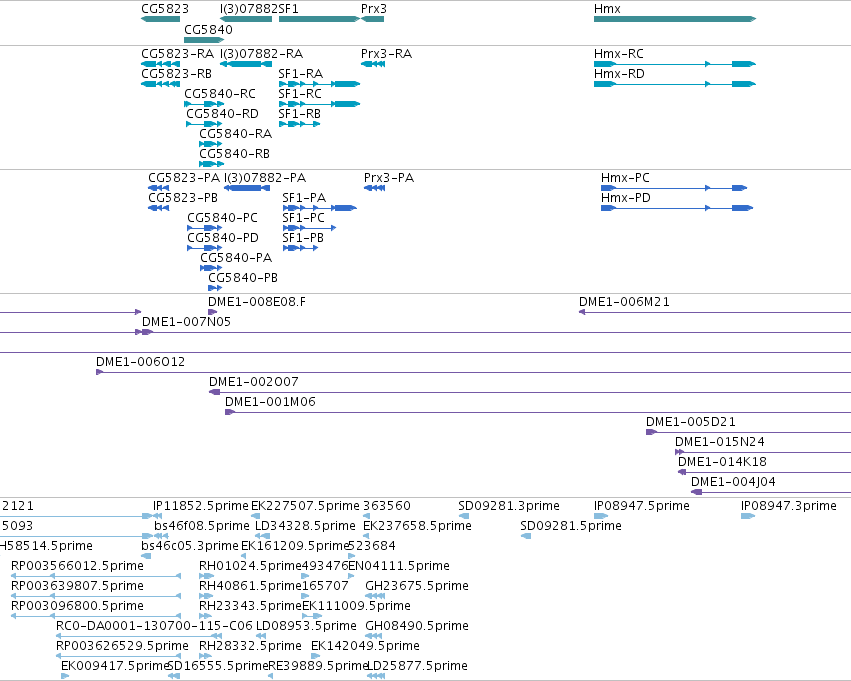Screen dimensions: 851x681
Task: Select the RP003096800.5prime EST label
Action: click(77, 607)
